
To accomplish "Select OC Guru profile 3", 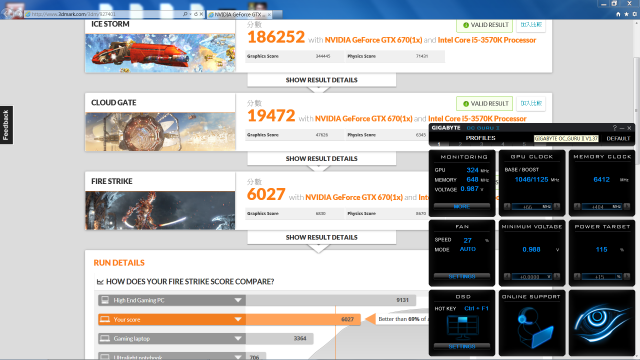I will point(481,144).
